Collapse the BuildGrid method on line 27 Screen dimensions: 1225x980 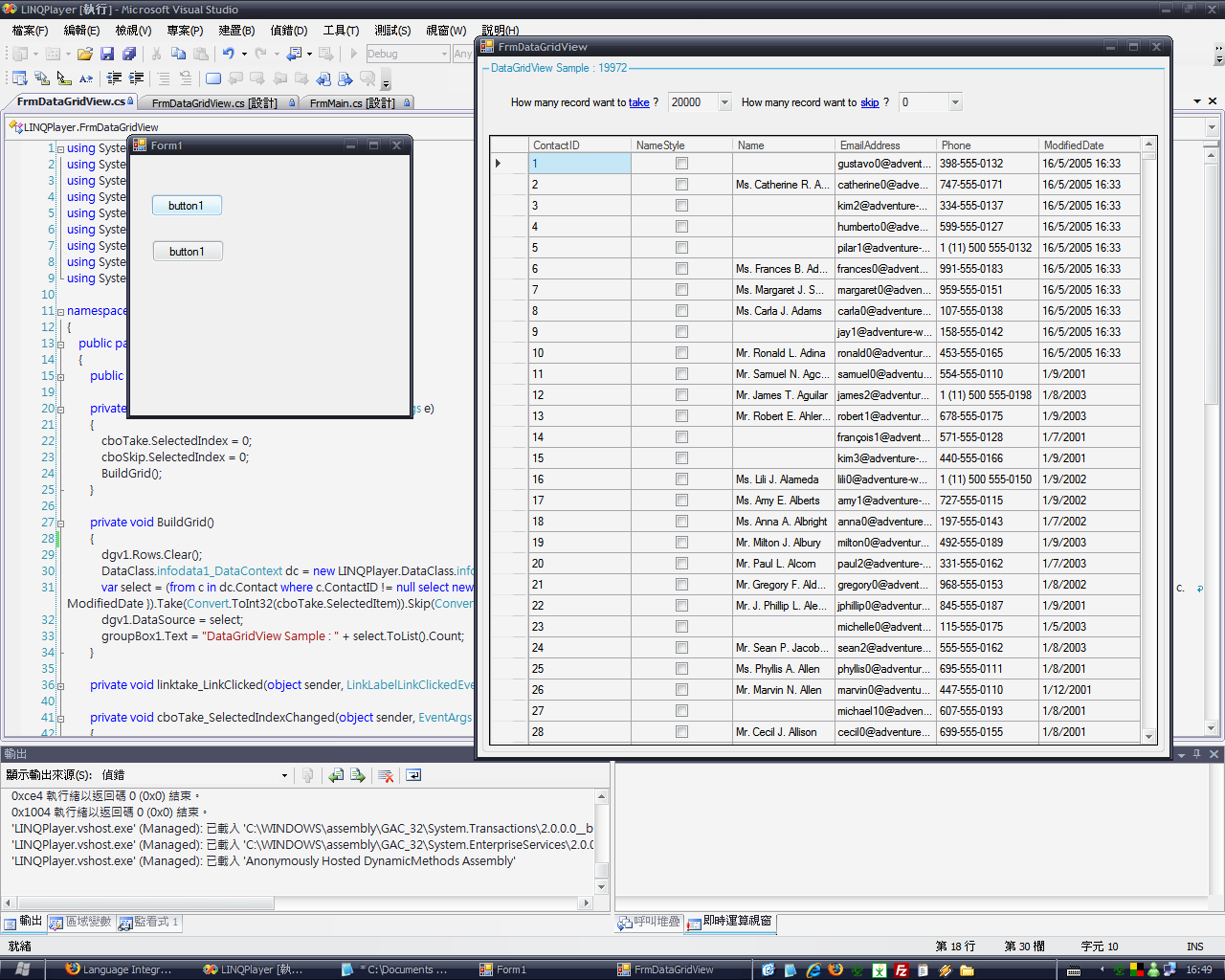tap(60, 523)
